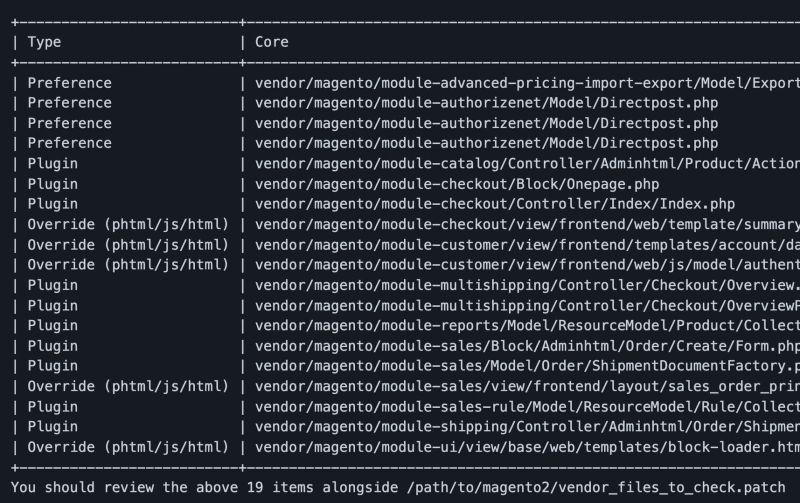800x503 pixels.
Task: Click the sales Order/Create/Form.php path
Action: [x=528, y=346]
